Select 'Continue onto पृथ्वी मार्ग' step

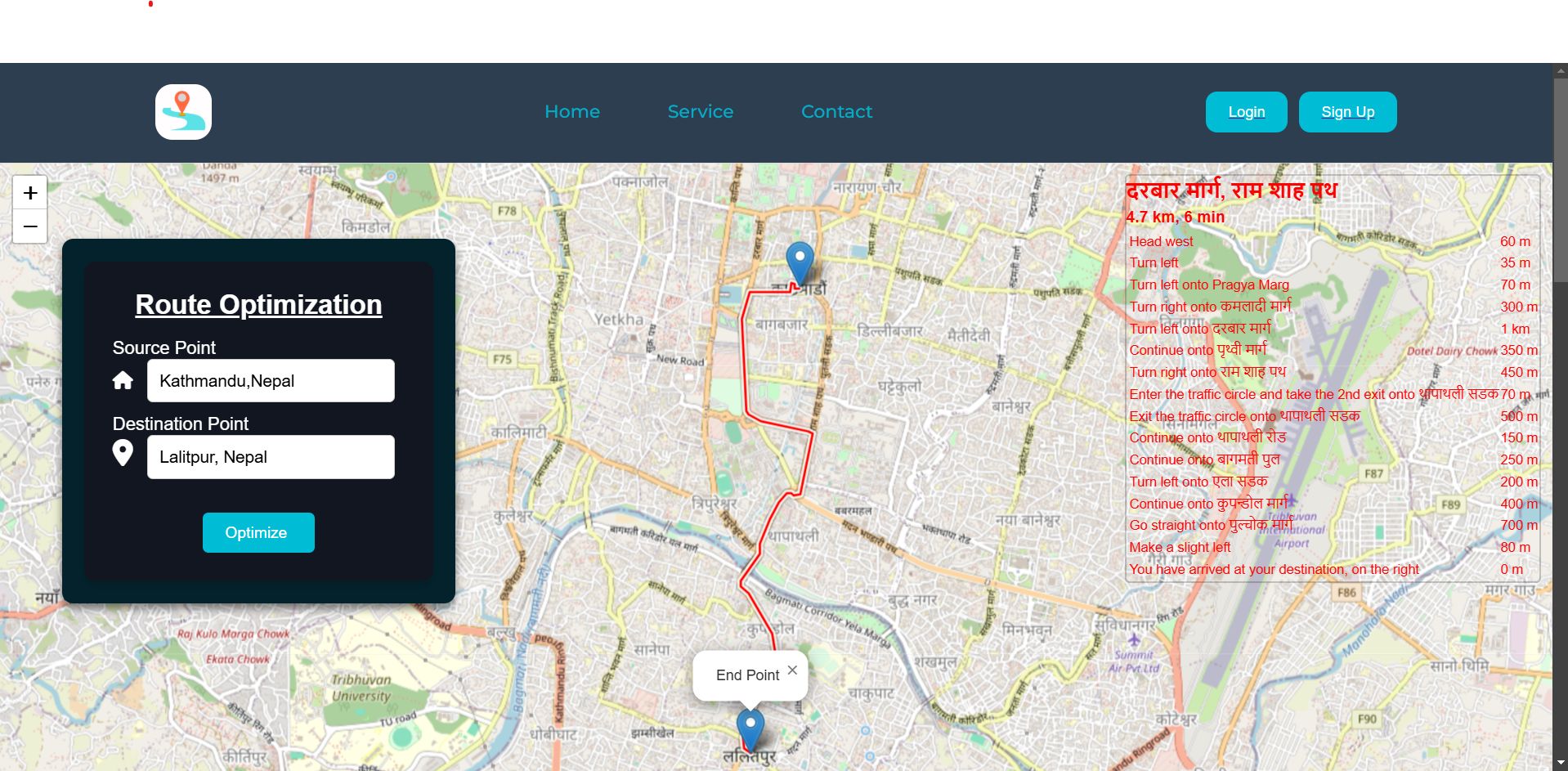pyautogui.click(x=1333, y=350)
